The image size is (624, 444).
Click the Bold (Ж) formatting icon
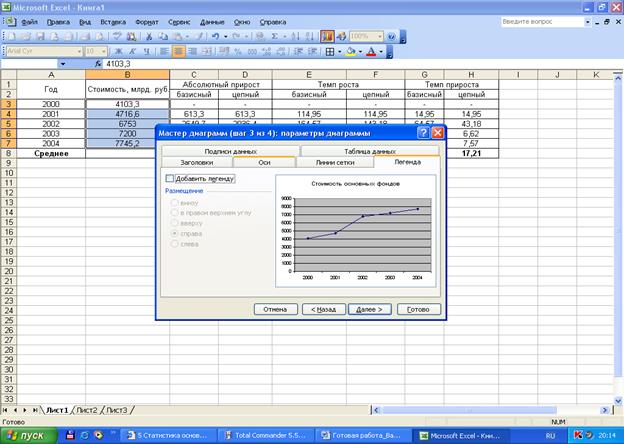118,51
